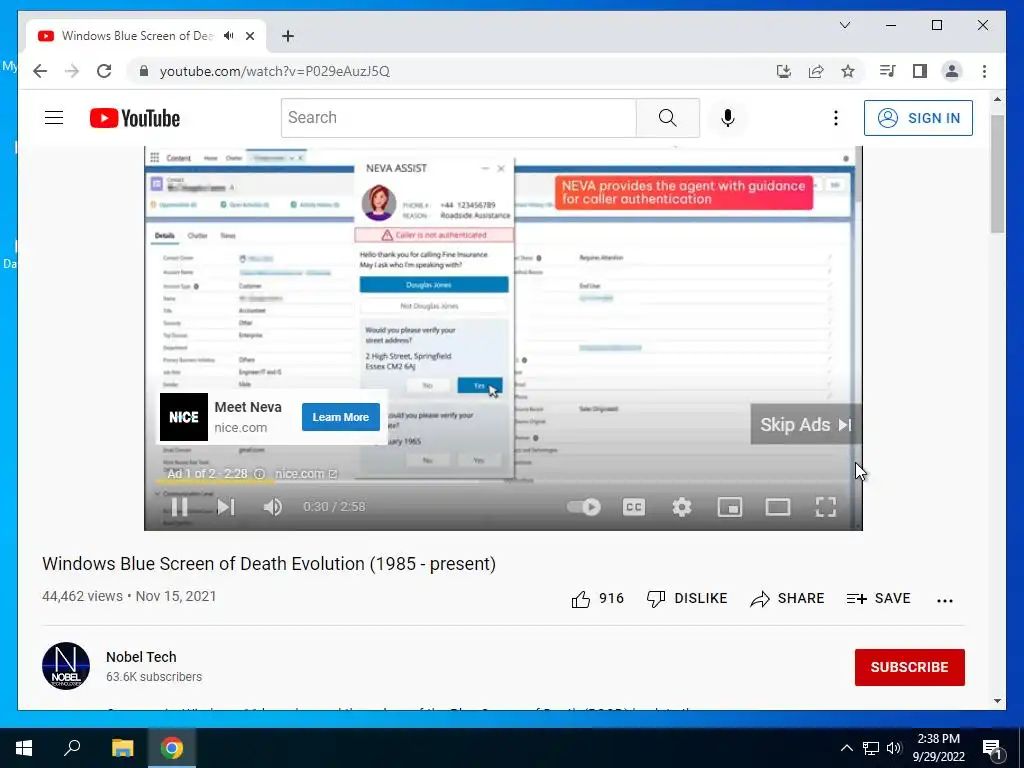This screenshot has height=768, width=1024.
Task: Open the Windows notification center
Action: (x=992, y=748)
